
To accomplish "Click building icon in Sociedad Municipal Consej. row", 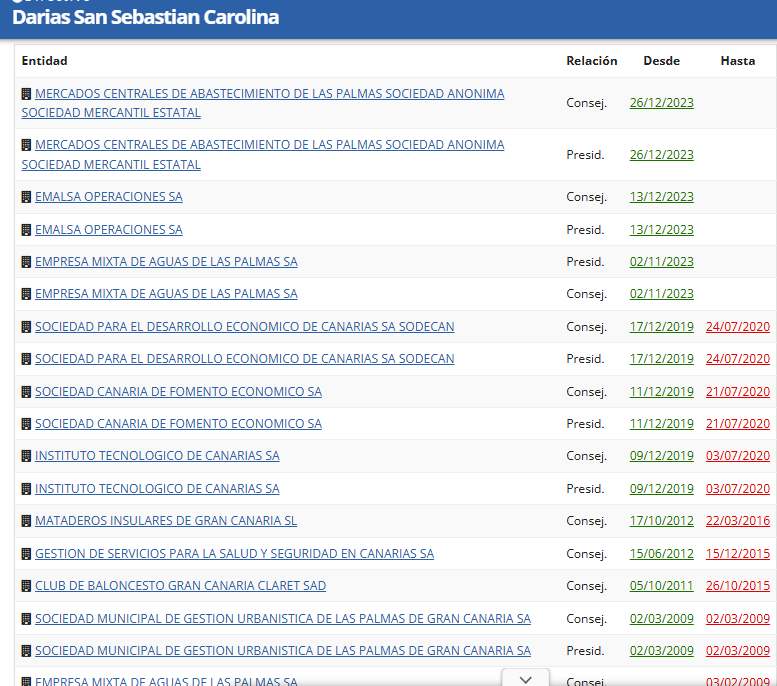I will [x=26, y=619].
